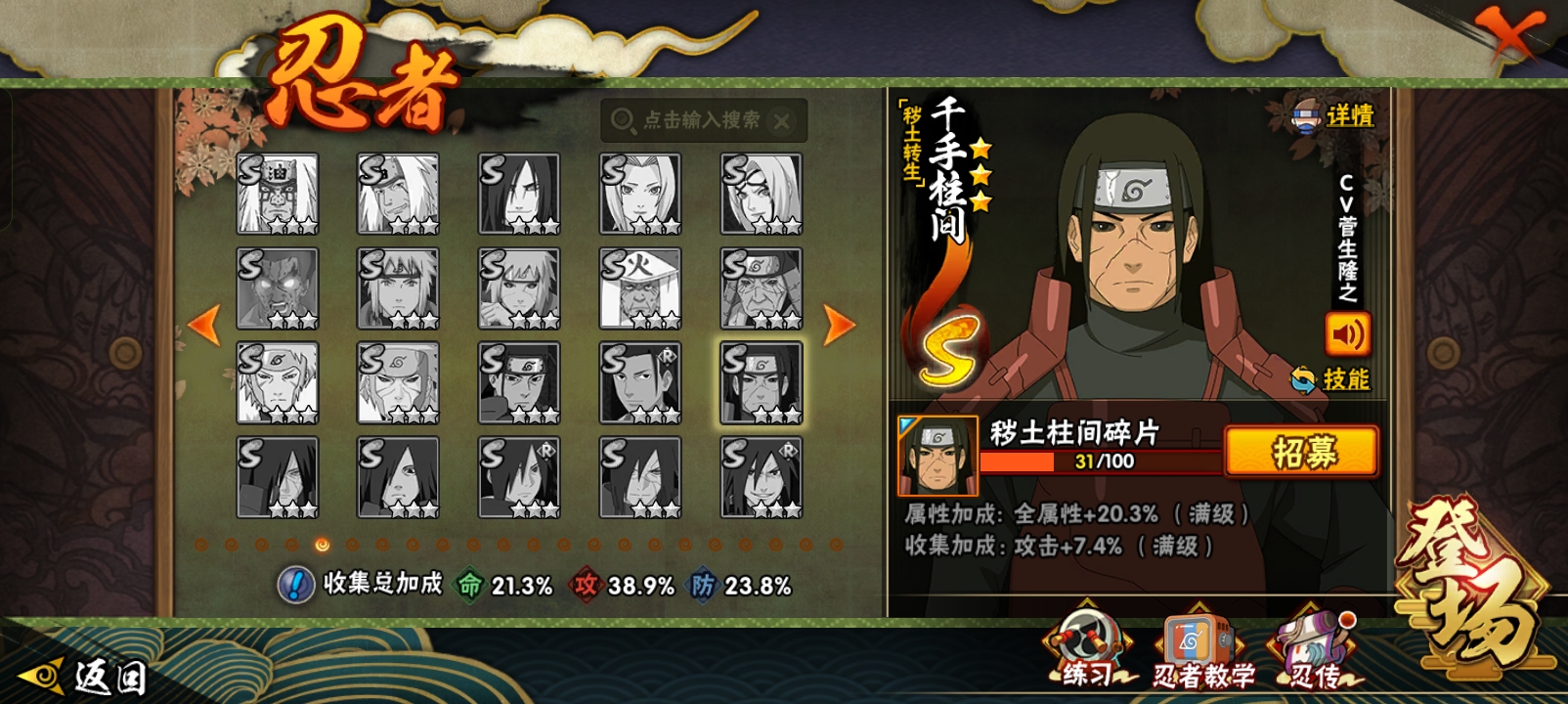This screenshot has height=704, width=1568.
Task: Click the 收集总加成 info exclamation icon
Action: coord(295,585)
